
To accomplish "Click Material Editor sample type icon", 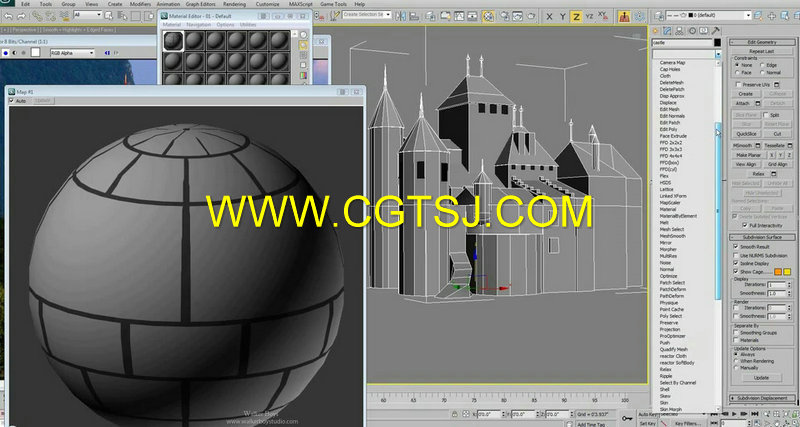I will [x=304, y=35].
